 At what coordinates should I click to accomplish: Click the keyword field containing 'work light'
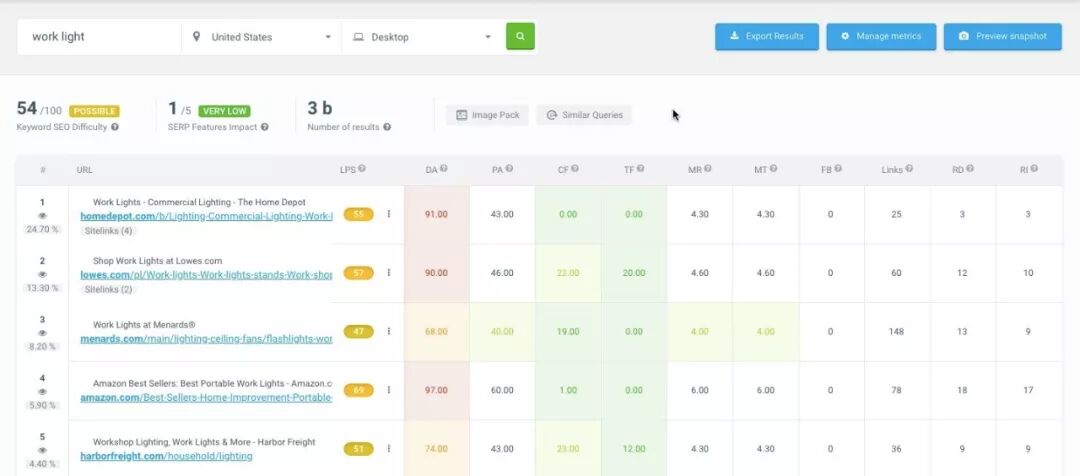[100, 37]
